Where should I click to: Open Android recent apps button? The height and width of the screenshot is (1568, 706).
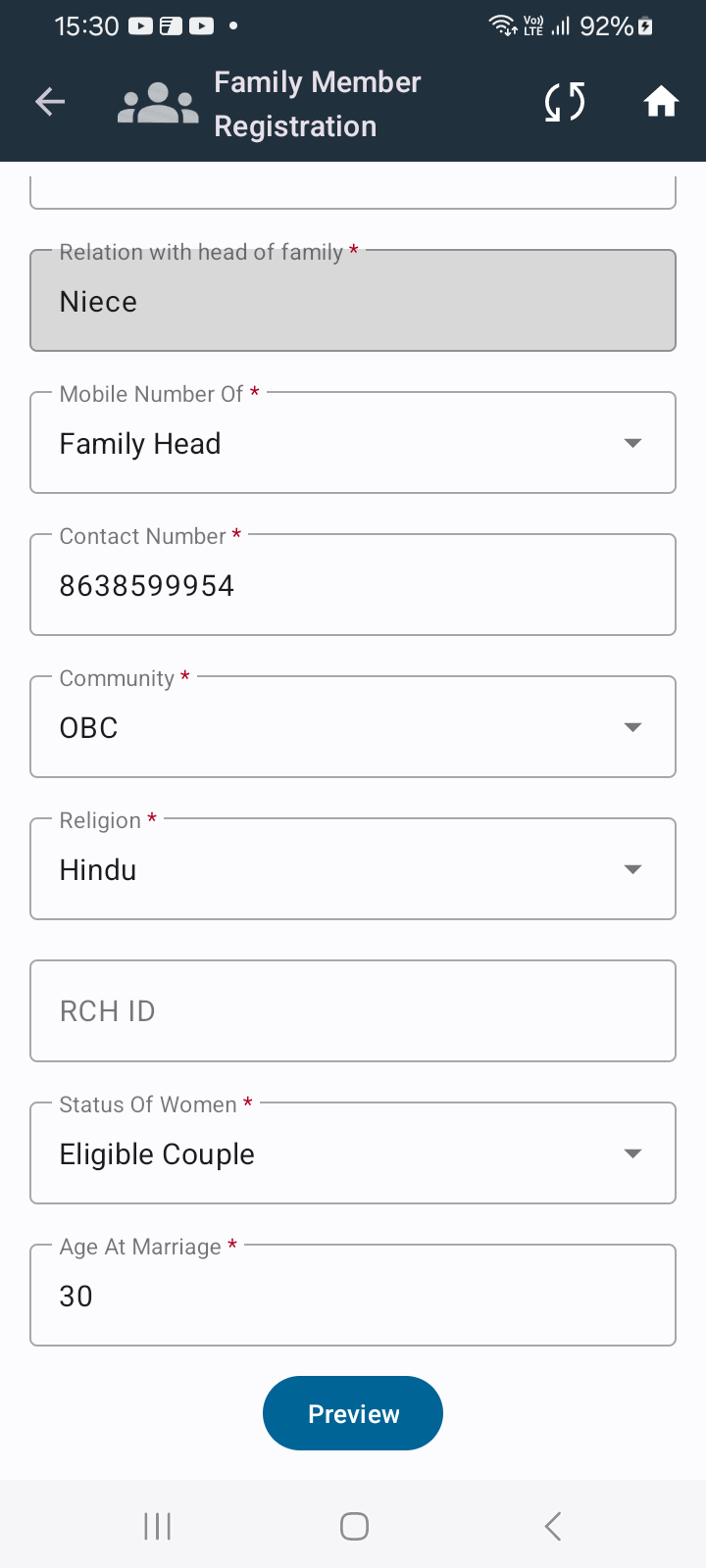[157, 1526]
